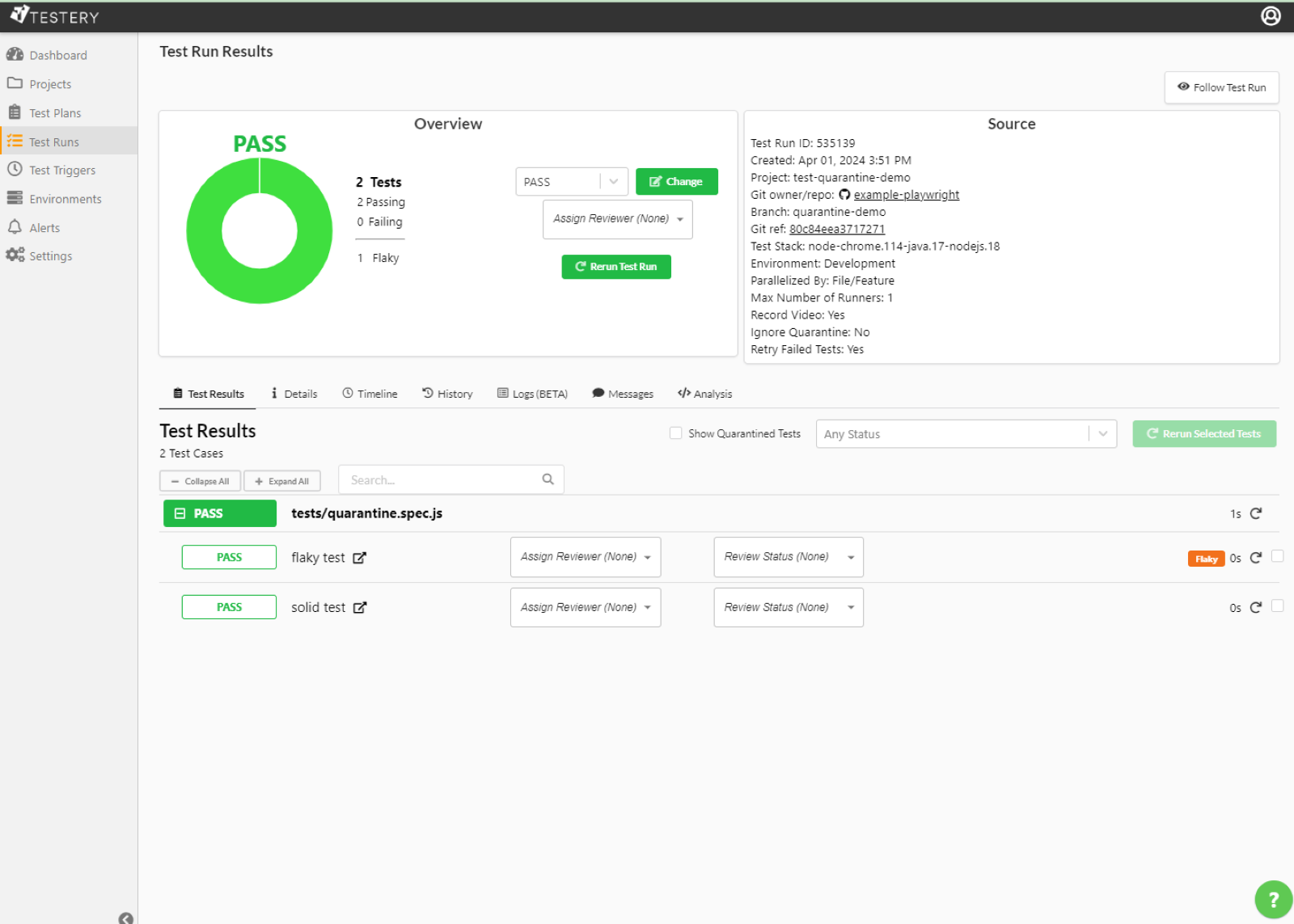This screenshot has height=924, width=1294.
Task: Open Alerts in the sidebar
Action: point(44,228)
